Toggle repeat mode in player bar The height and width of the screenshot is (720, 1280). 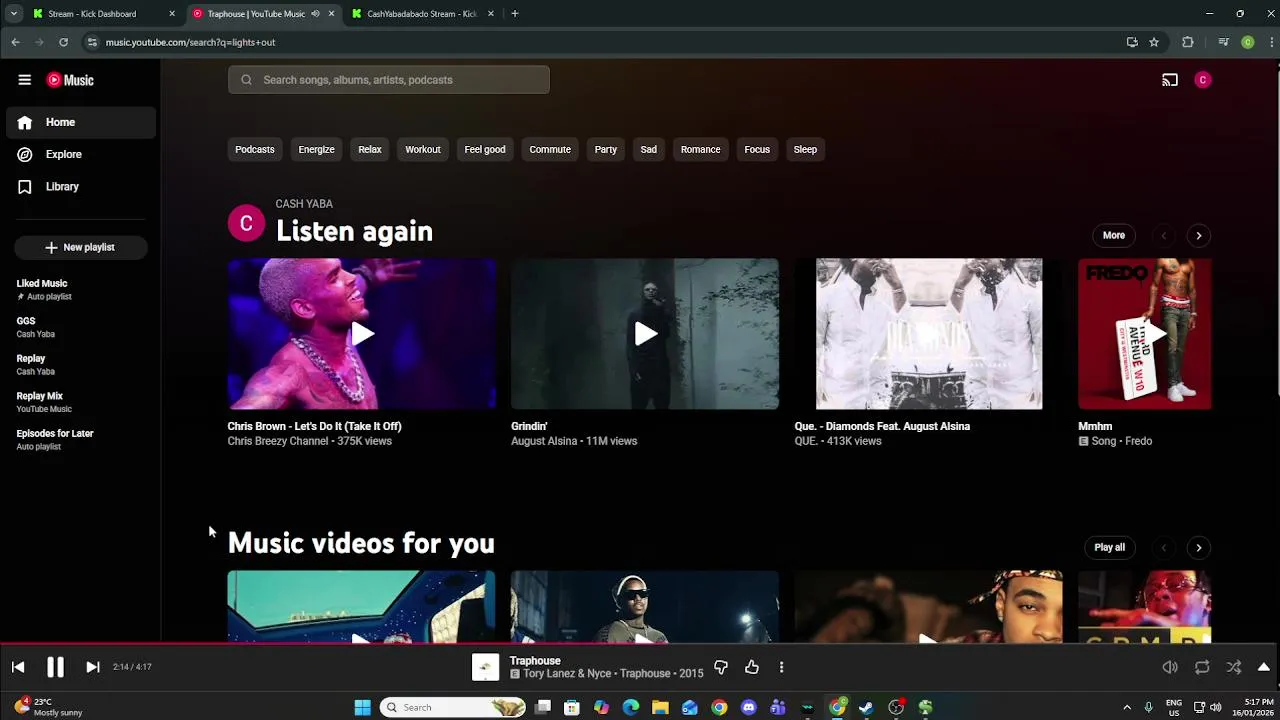tap(1202, 667)
